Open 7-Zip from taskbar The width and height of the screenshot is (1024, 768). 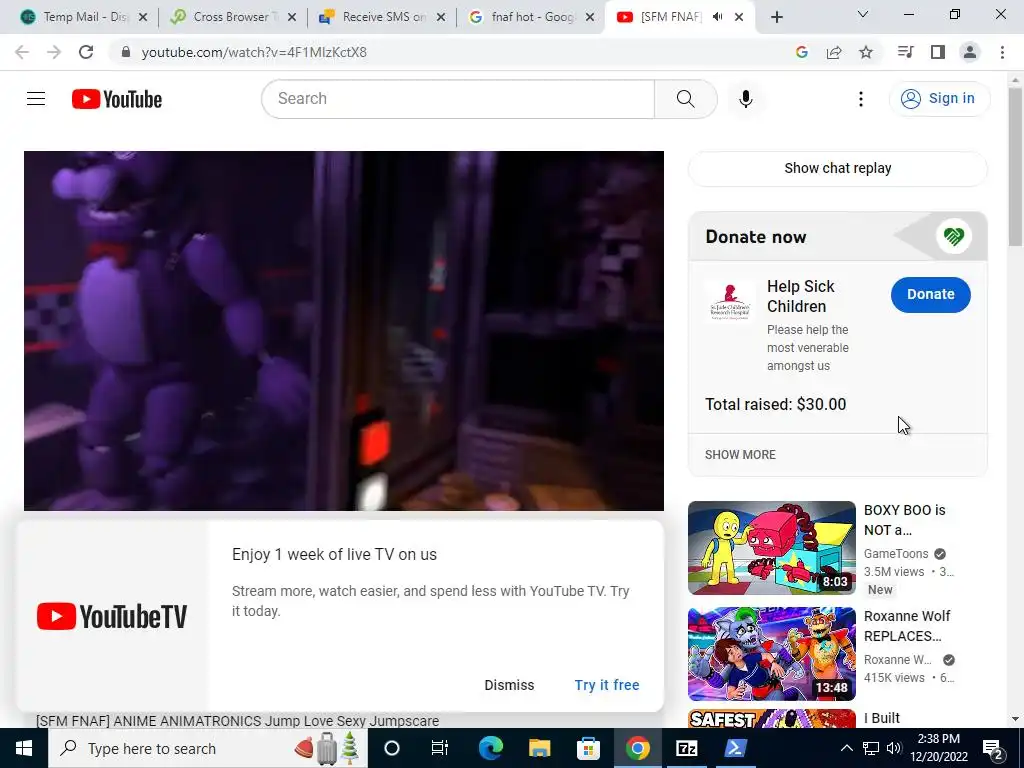point(686,748)
